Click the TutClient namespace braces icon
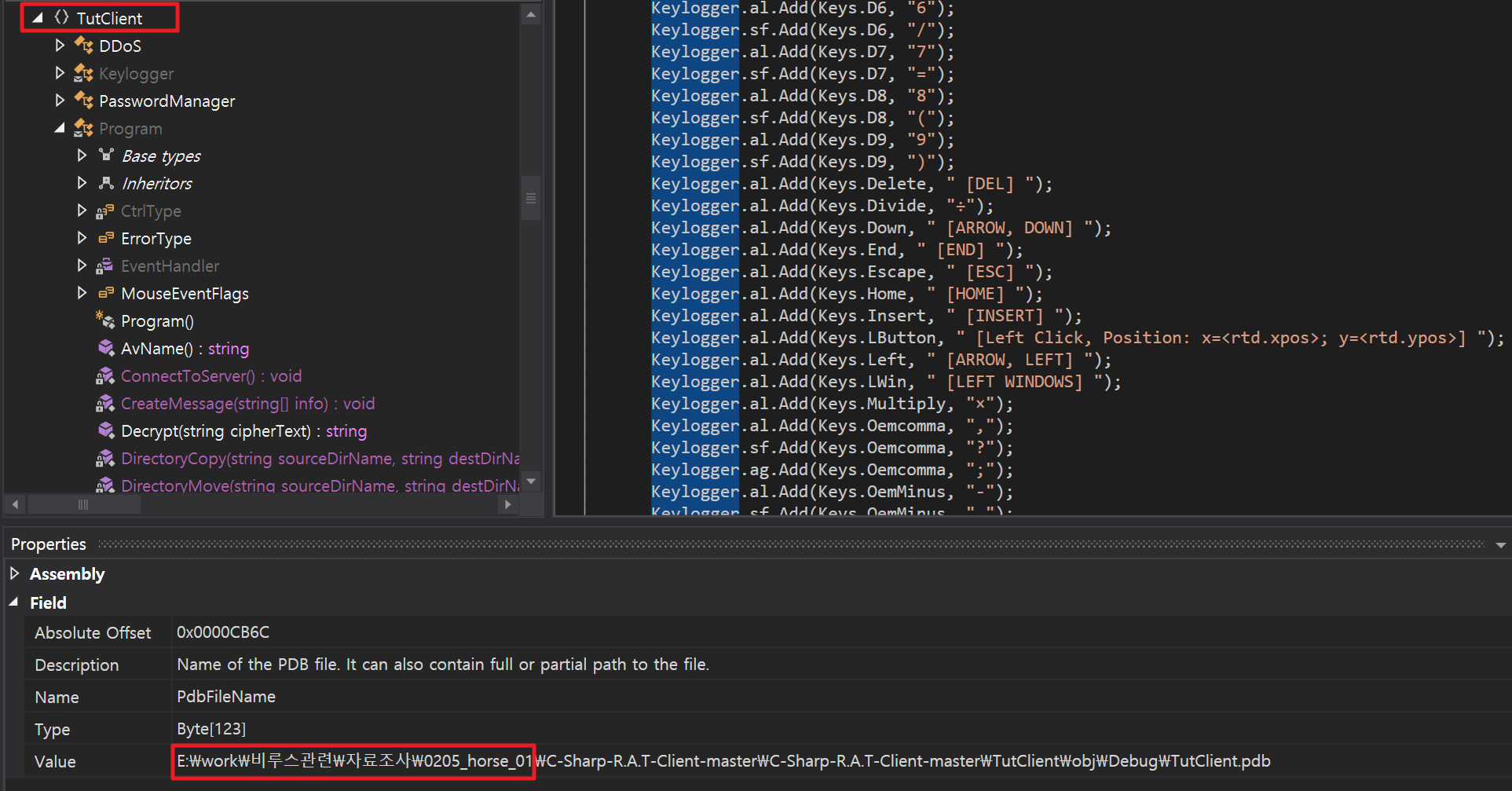 (x=61, y=17)
